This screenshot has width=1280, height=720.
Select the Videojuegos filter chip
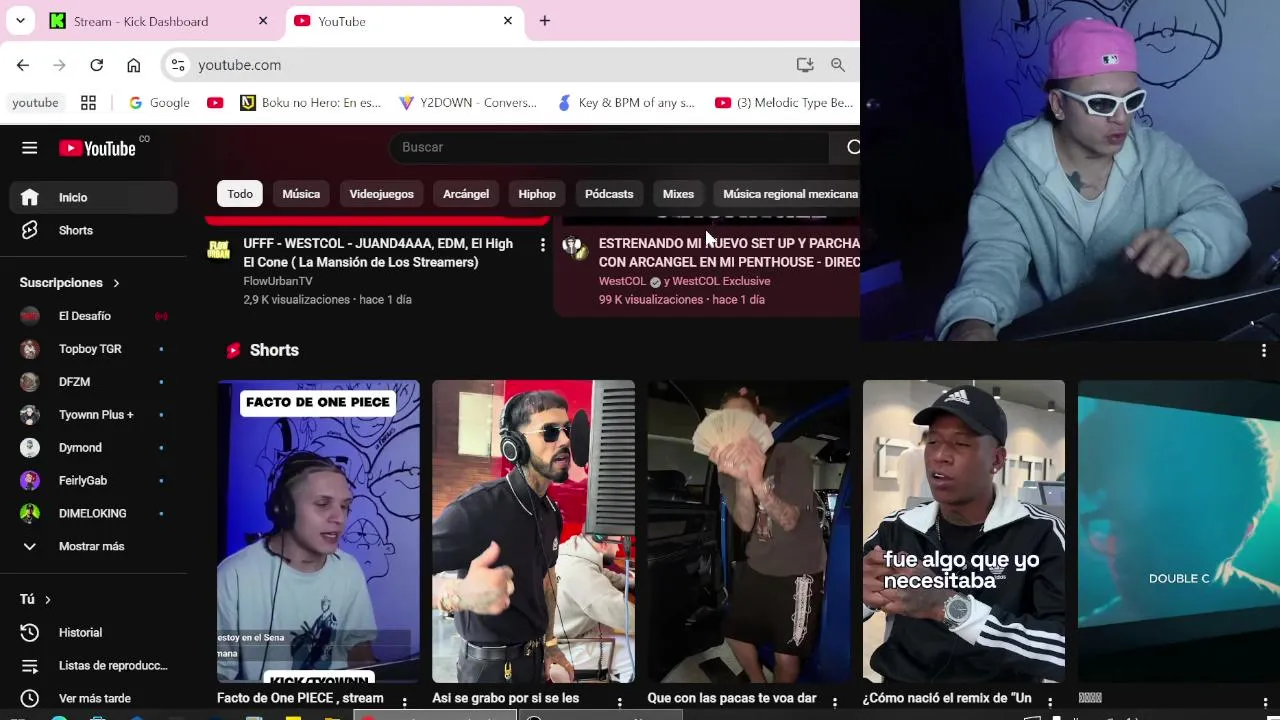381,194
